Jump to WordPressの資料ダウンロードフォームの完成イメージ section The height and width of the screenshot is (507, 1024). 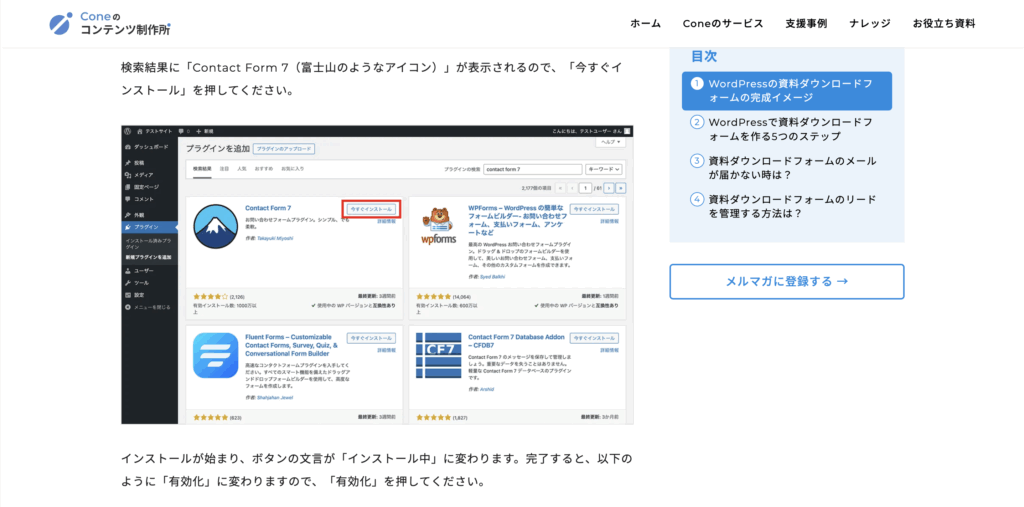click(787, 91)
